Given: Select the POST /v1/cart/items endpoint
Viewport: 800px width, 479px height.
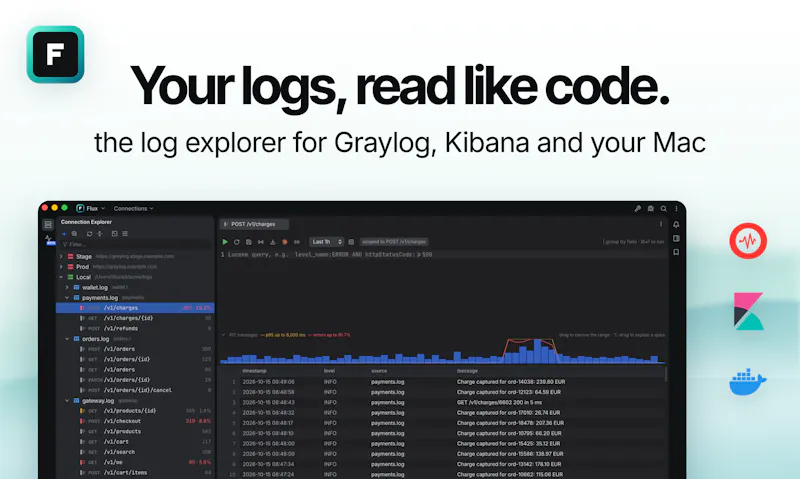Looking at the screenshot, I should (135, 473).
